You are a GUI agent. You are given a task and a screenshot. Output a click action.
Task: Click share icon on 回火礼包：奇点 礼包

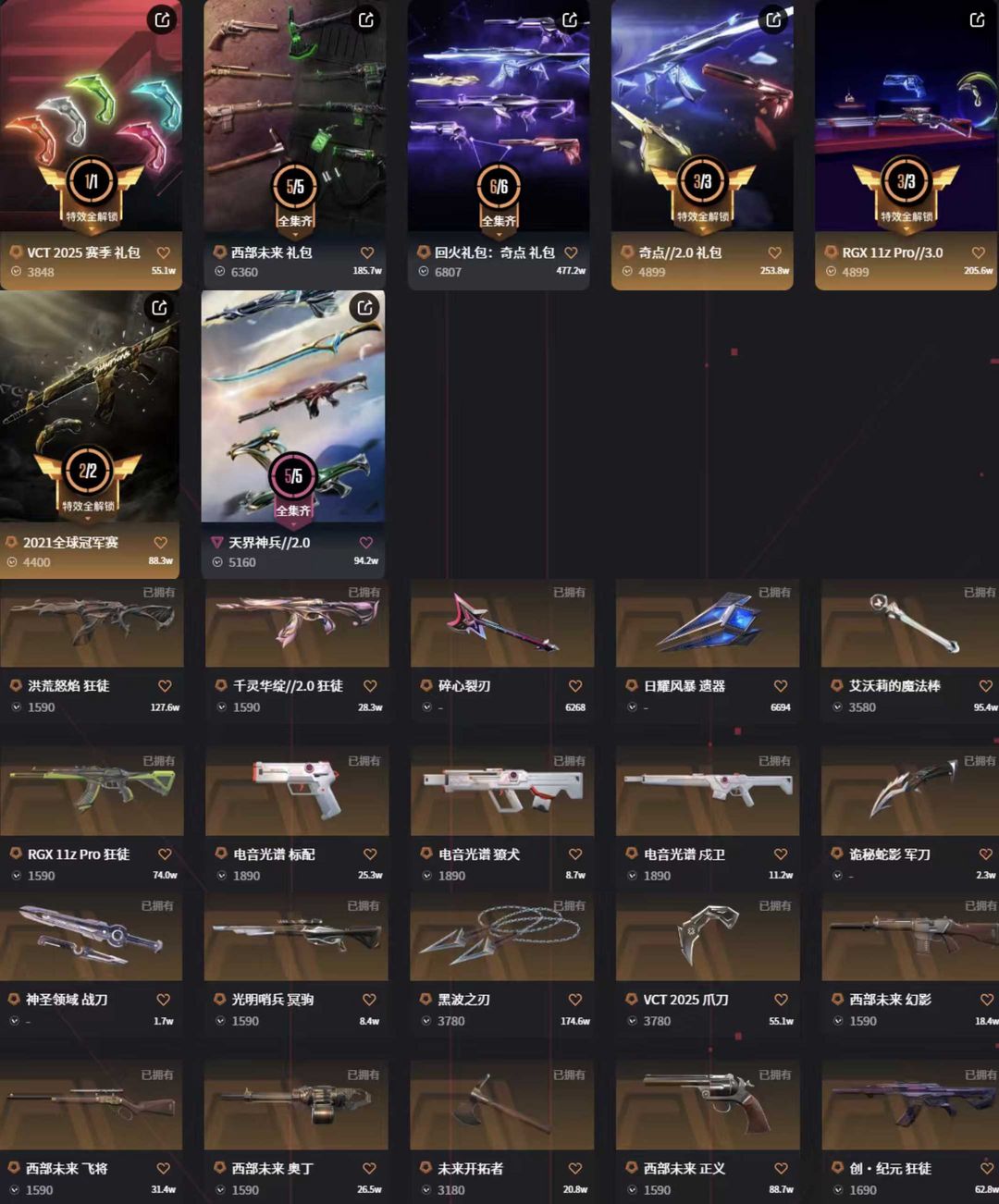click(x=570, y=19)
